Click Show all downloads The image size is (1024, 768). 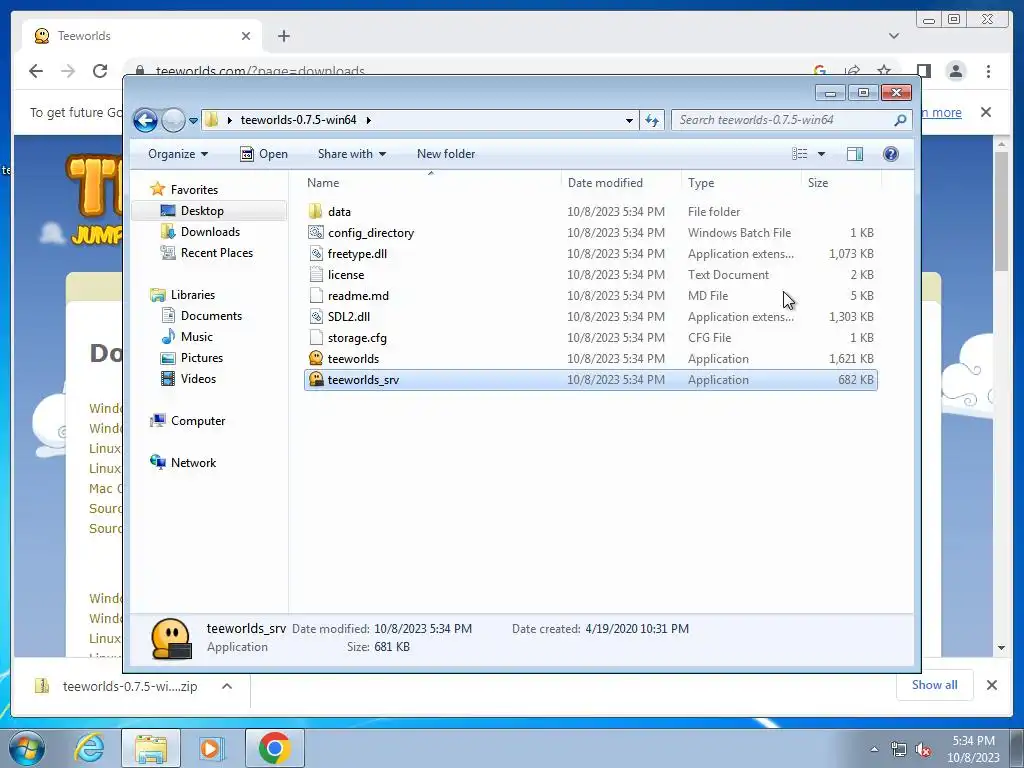point(935,685)
